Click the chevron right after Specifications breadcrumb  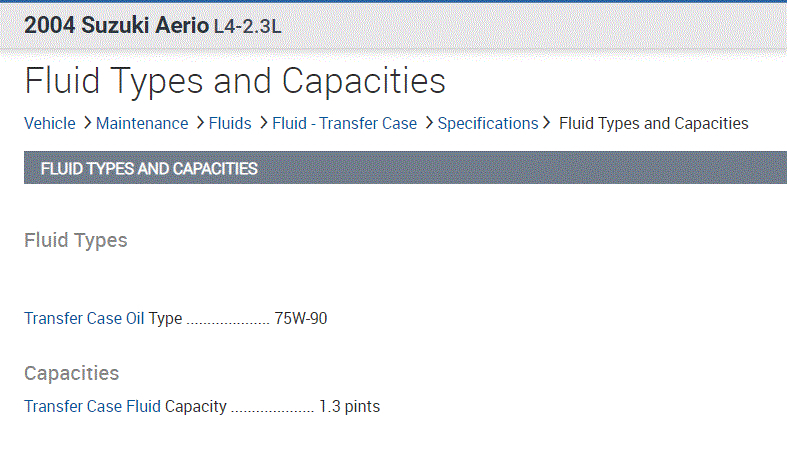point(547,123)
